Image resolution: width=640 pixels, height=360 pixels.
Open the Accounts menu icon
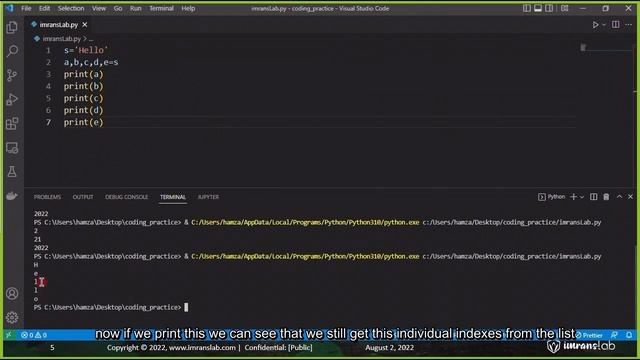click(12, 293)
